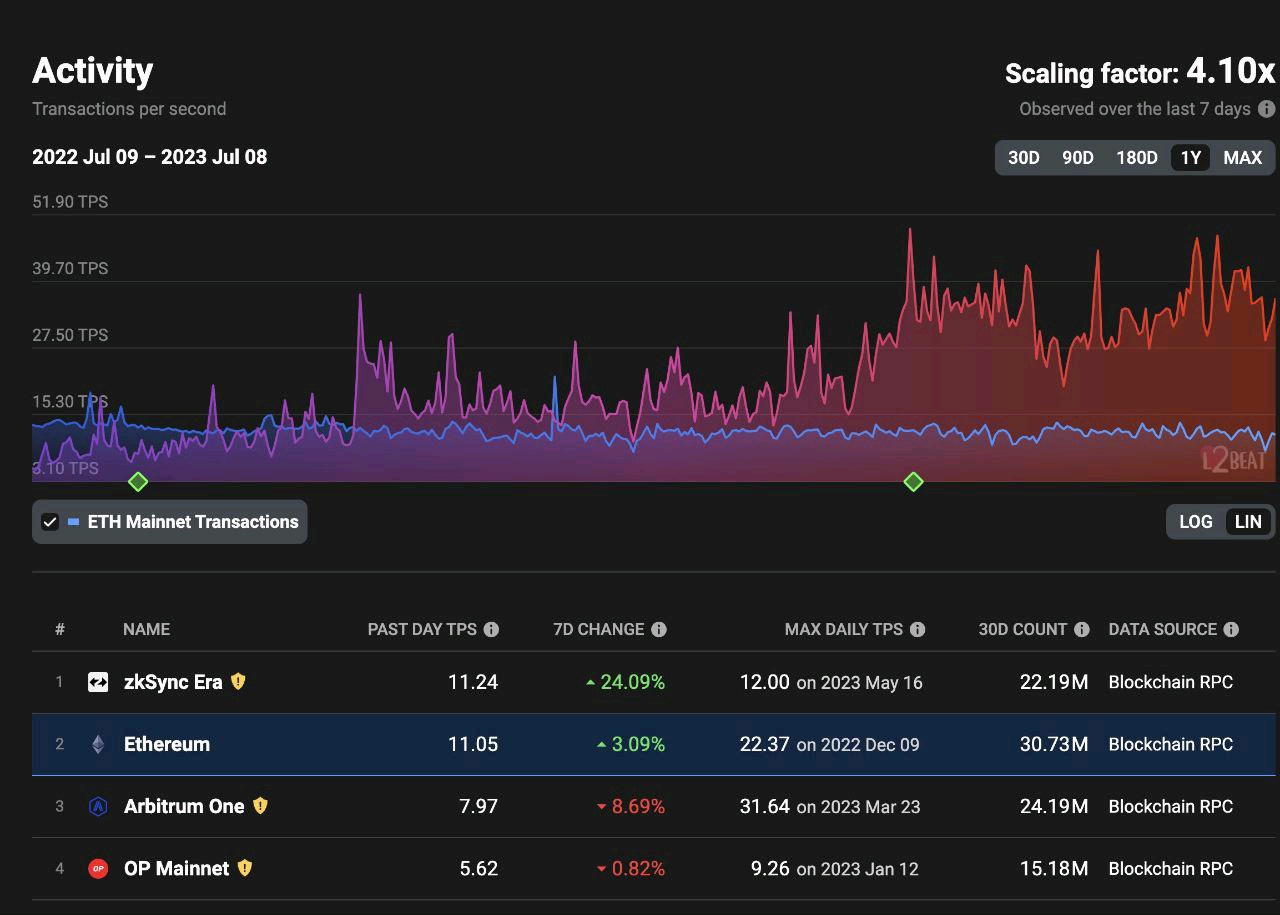Select the 90D time range
The height and width of the screenshot is (915, 1280).
click(1077, 158)
